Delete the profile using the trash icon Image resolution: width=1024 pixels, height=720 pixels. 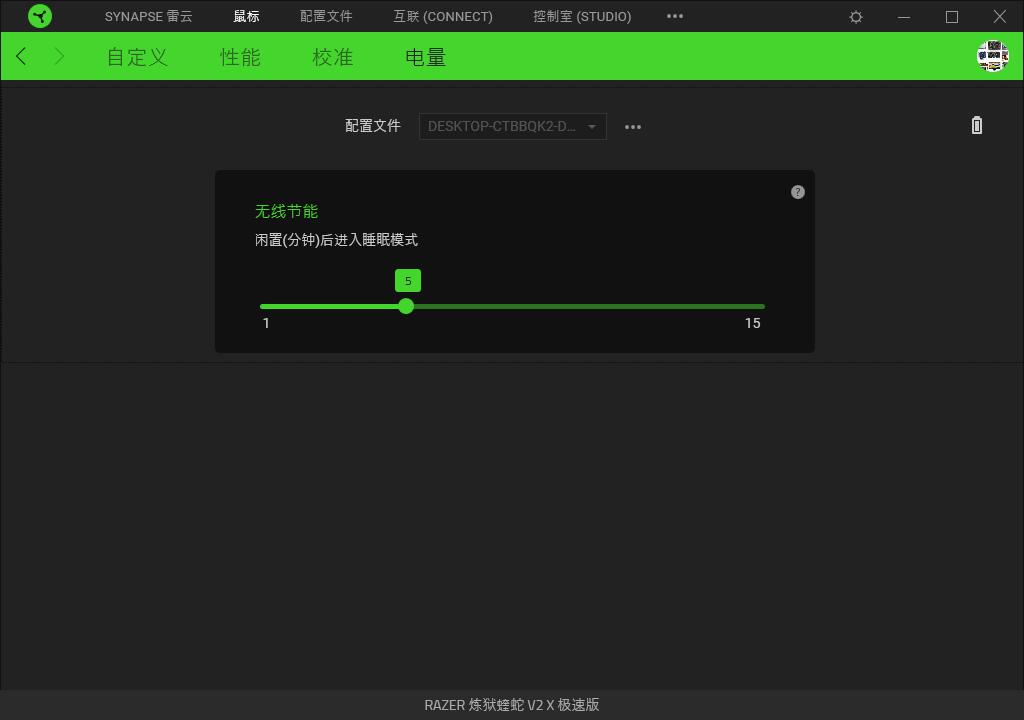[x=977, y=125]
